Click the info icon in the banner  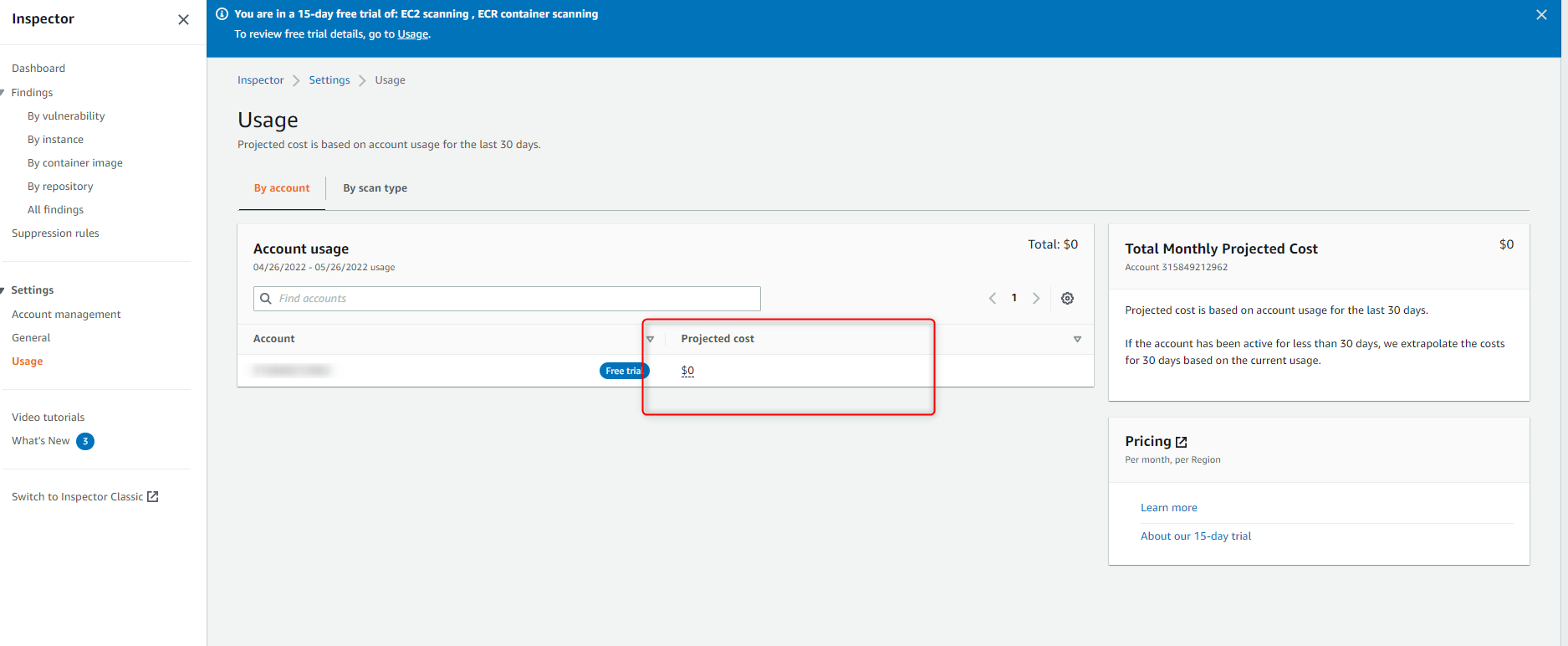222,14
